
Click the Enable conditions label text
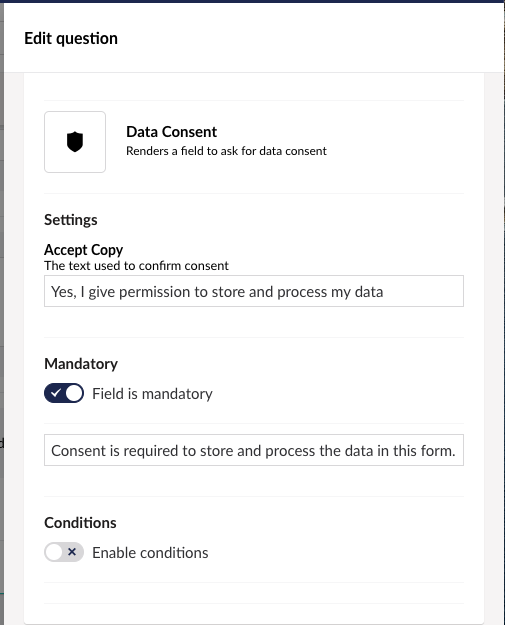click(150, 553)
